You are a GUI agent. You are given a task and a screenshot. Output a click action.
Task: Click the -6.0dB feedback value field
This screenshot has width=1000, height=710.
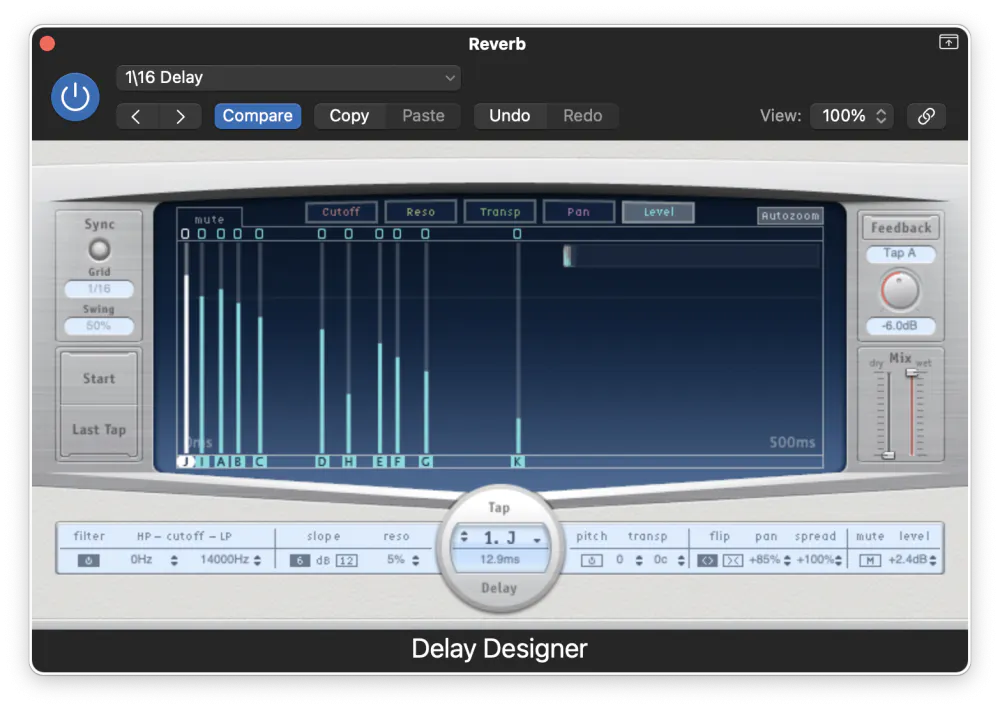point(900,326)
